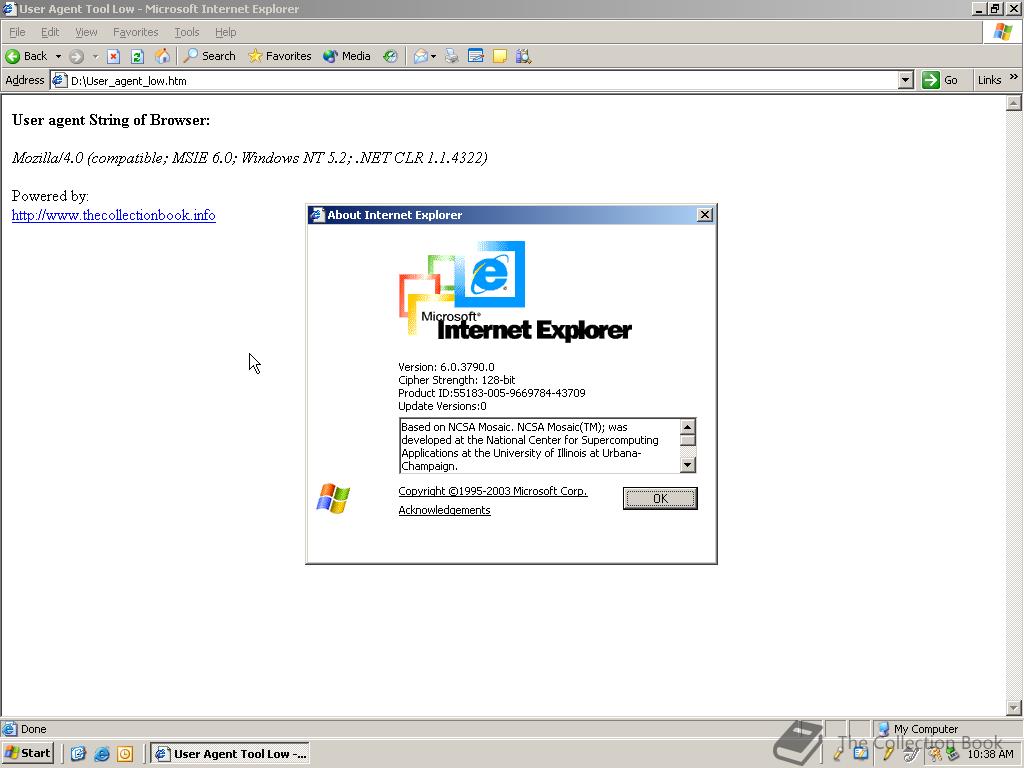
Task: Click the Stop loading icon
Action: tap(114, 56)
